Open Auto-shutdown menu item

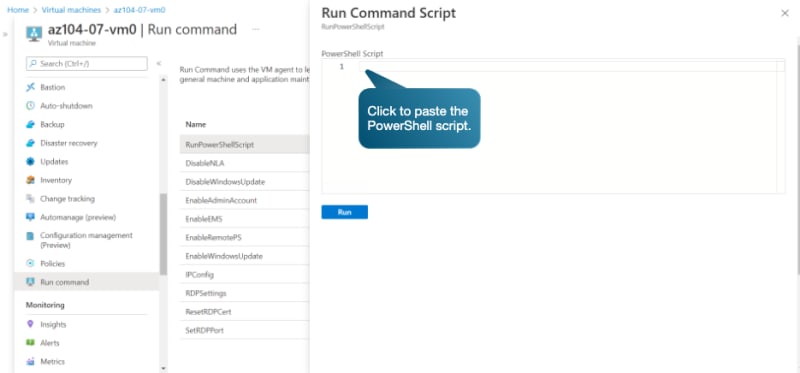66,106
